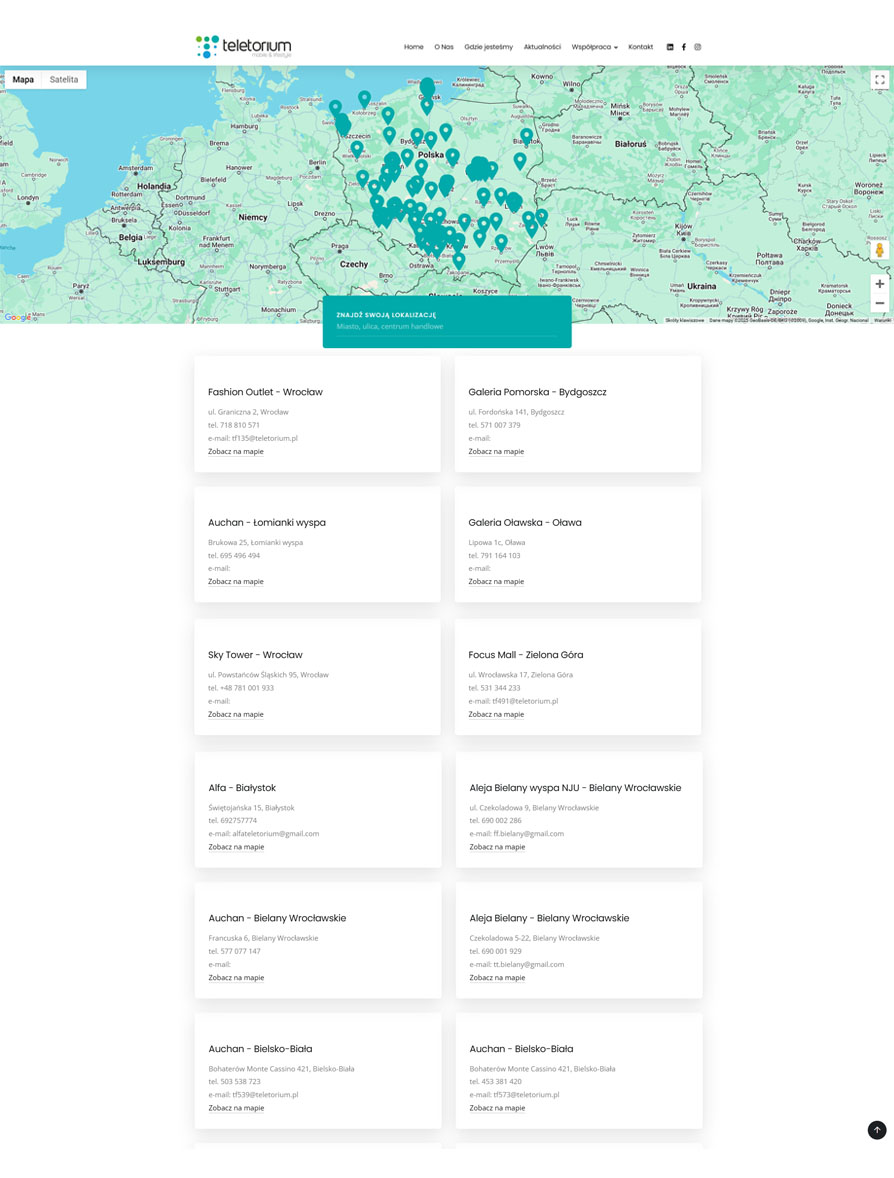This screenshot has width=894, height=1178.
Task: Click email tf539@teletorium.pl
Action: 265,1095
